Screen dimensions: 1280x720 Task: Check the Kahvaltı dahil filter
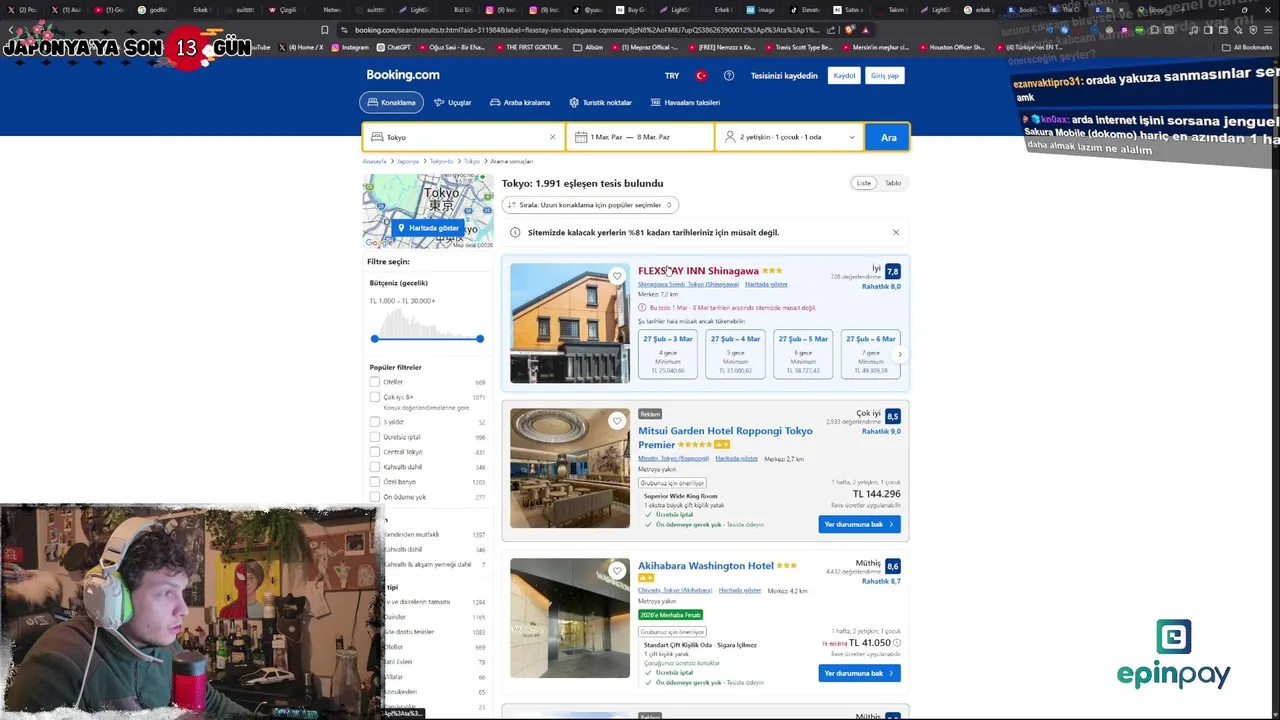[375, 467]
